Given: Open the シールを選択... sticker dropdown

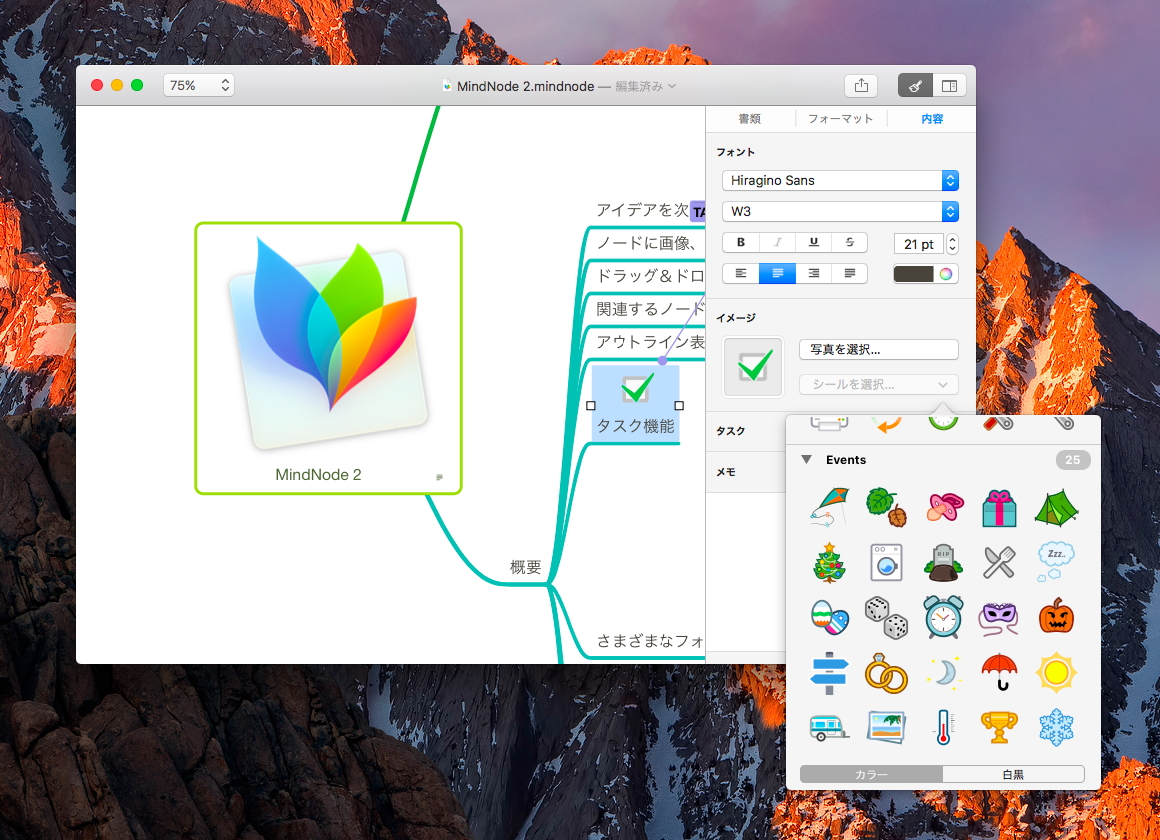Looking at the screenshot, I should point(879,384).
